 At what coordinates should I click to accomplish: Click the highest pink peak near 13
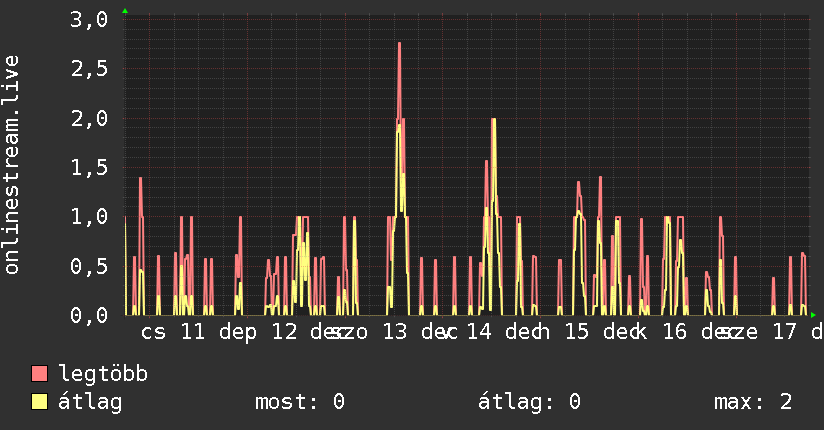399,44
